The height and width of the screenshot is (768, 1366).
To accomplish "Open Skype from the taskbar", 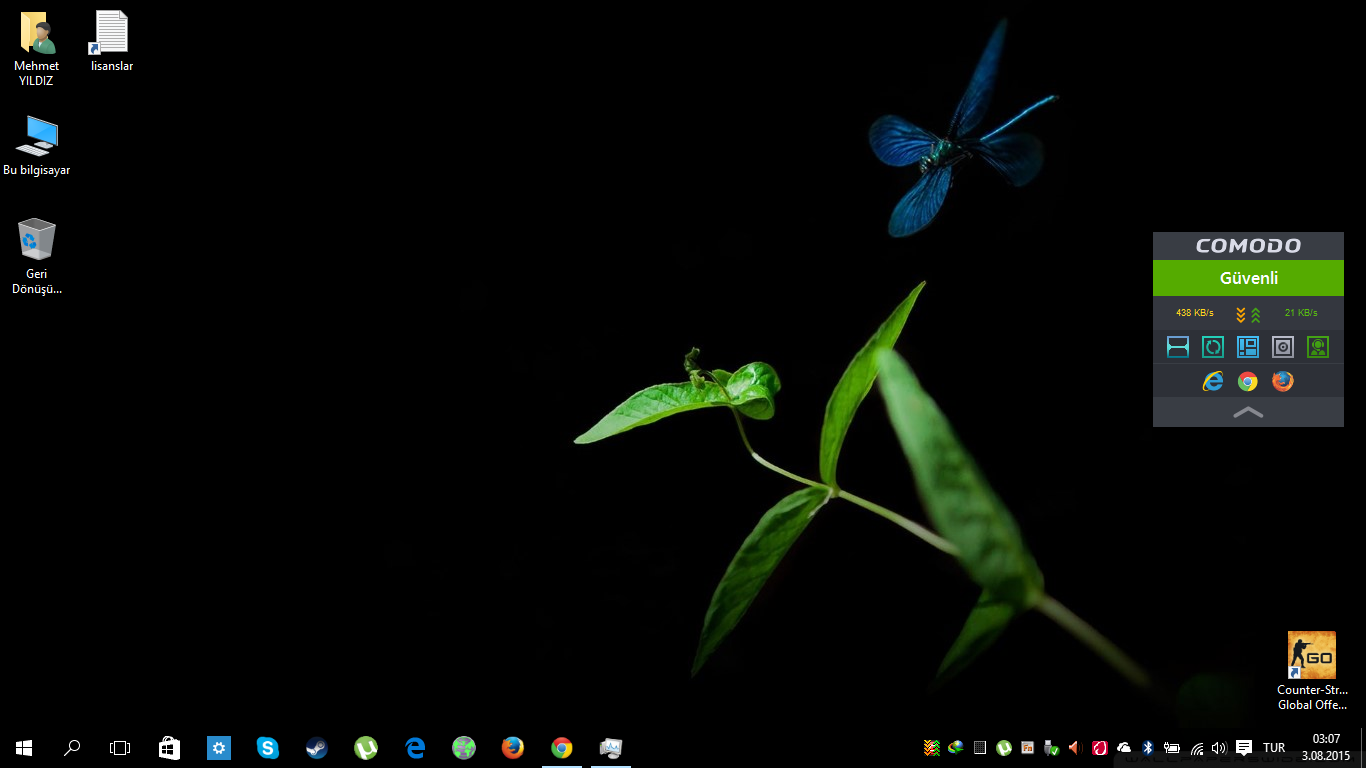I will tap(268, 747).
